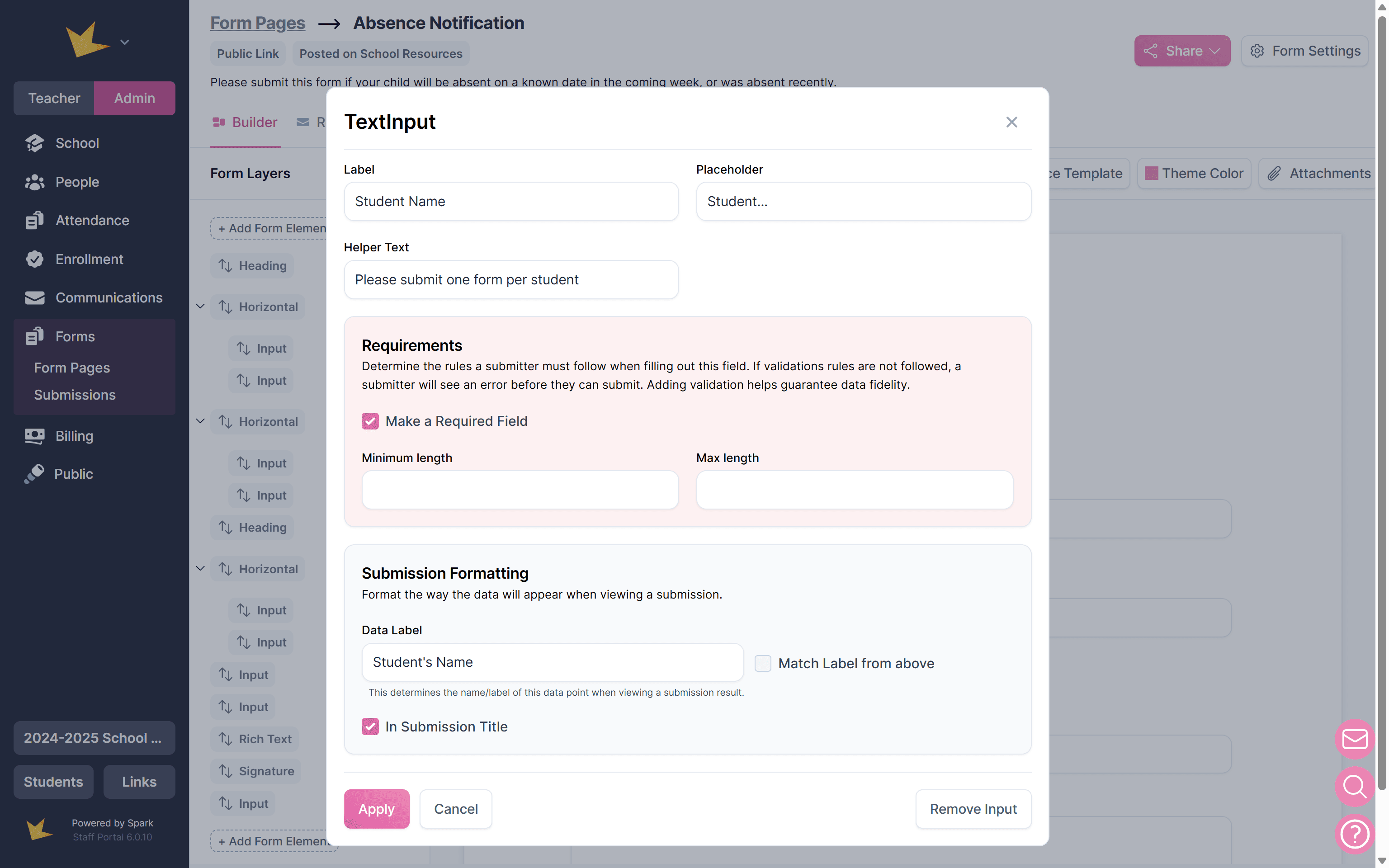Switch to the Teacher tab
The image size is (1389, 868).
[54, 98]
